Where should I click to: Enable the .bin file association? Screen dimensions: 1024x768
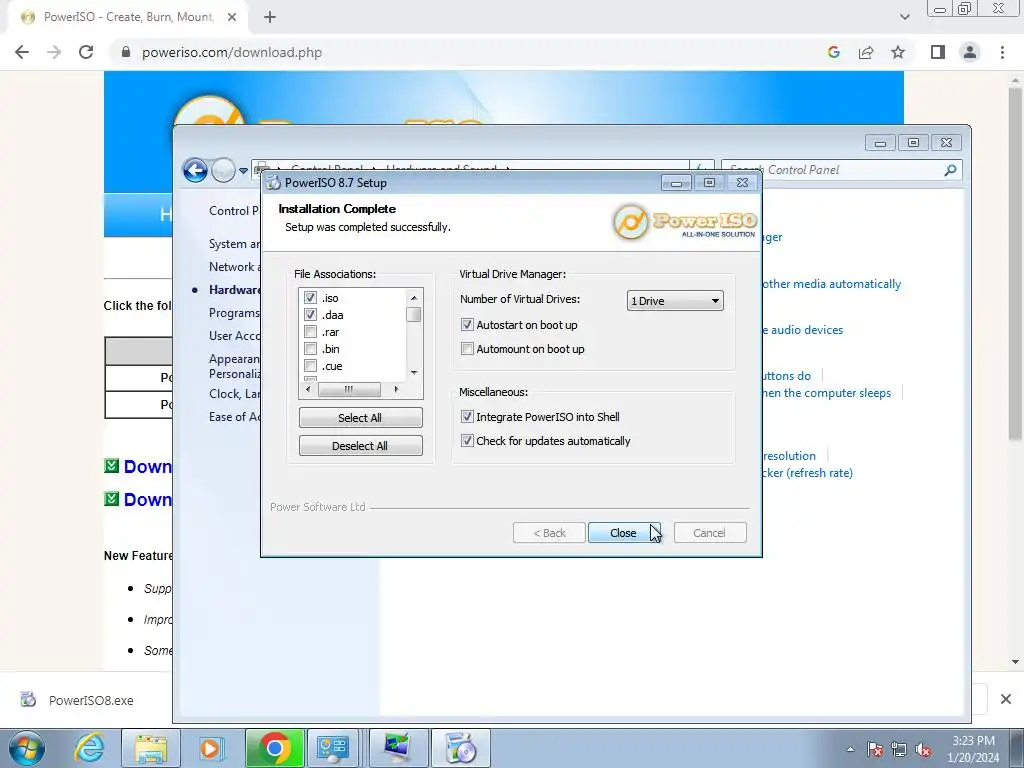pos(310,349)
